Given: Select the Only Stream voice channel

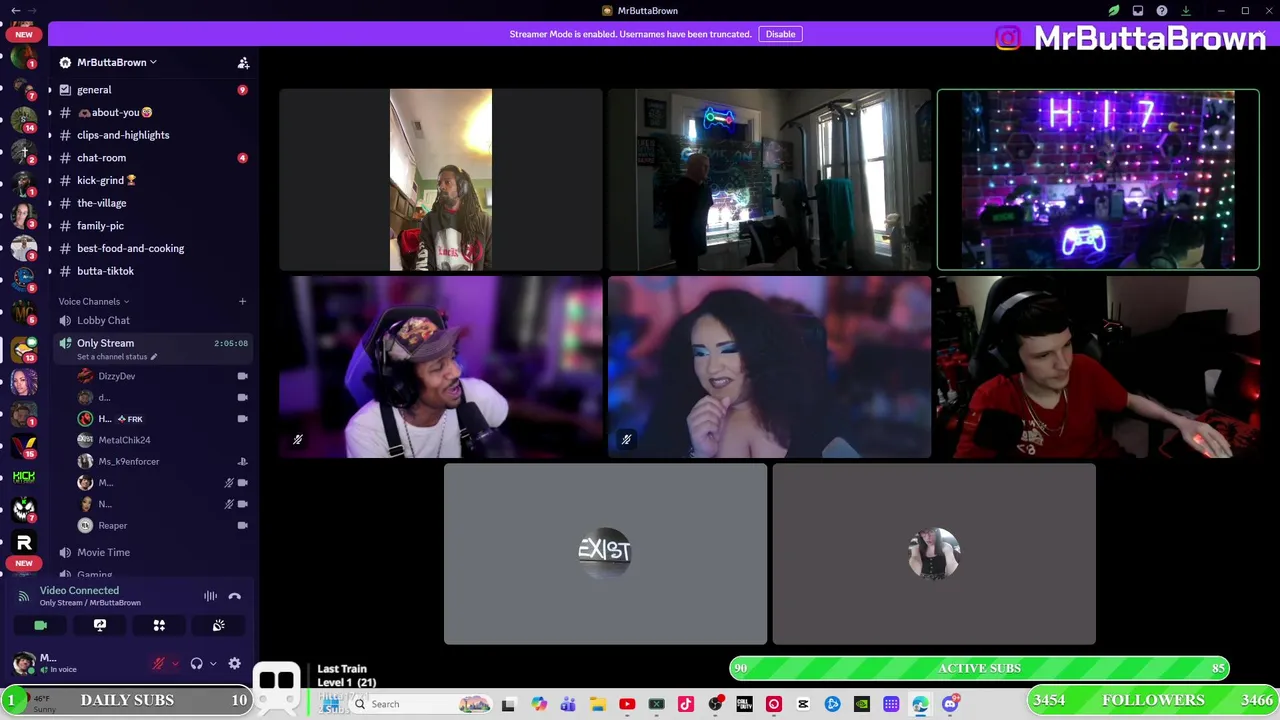Looking at the screenshot, I should (105, 343).
